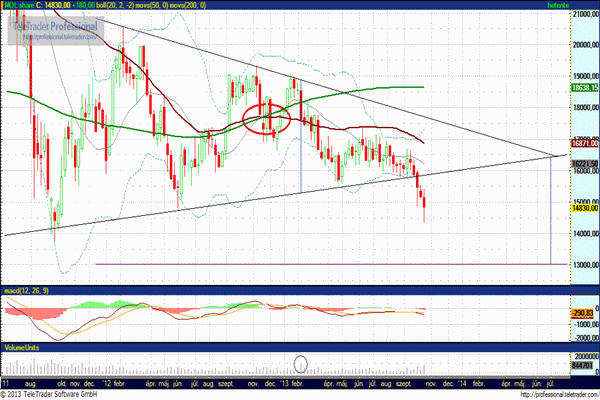Image resolution: width=600 pixels, height=400 pixels.
Task: Click the small oval marker in the volume panel
Action: tap(299, 361)
